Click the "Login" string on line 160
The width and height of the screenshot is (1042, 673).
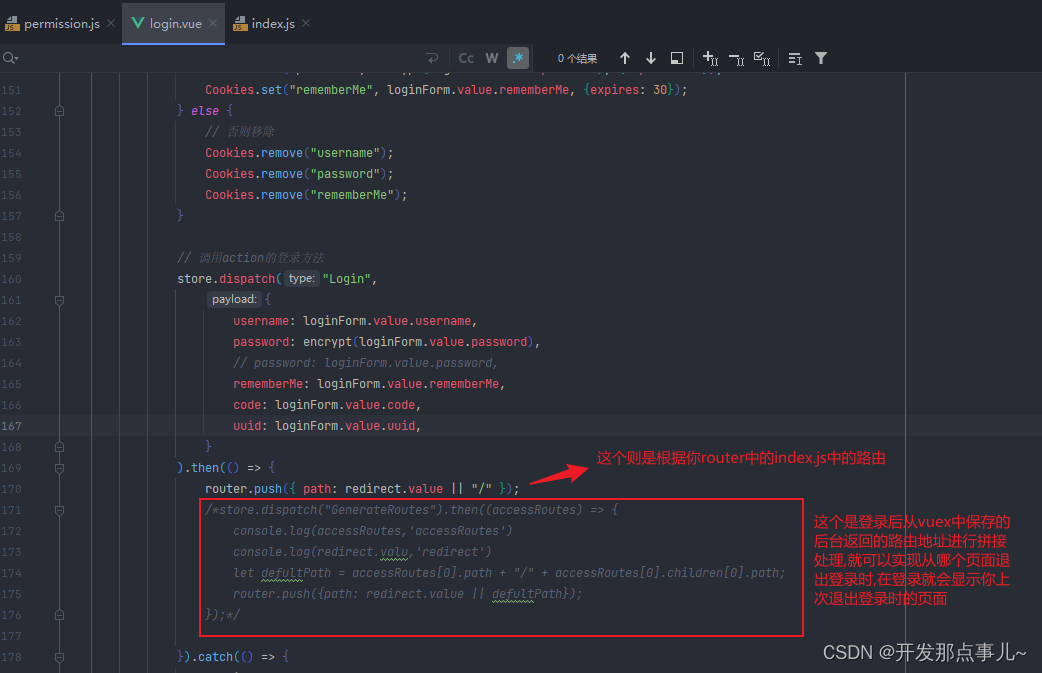346,279
